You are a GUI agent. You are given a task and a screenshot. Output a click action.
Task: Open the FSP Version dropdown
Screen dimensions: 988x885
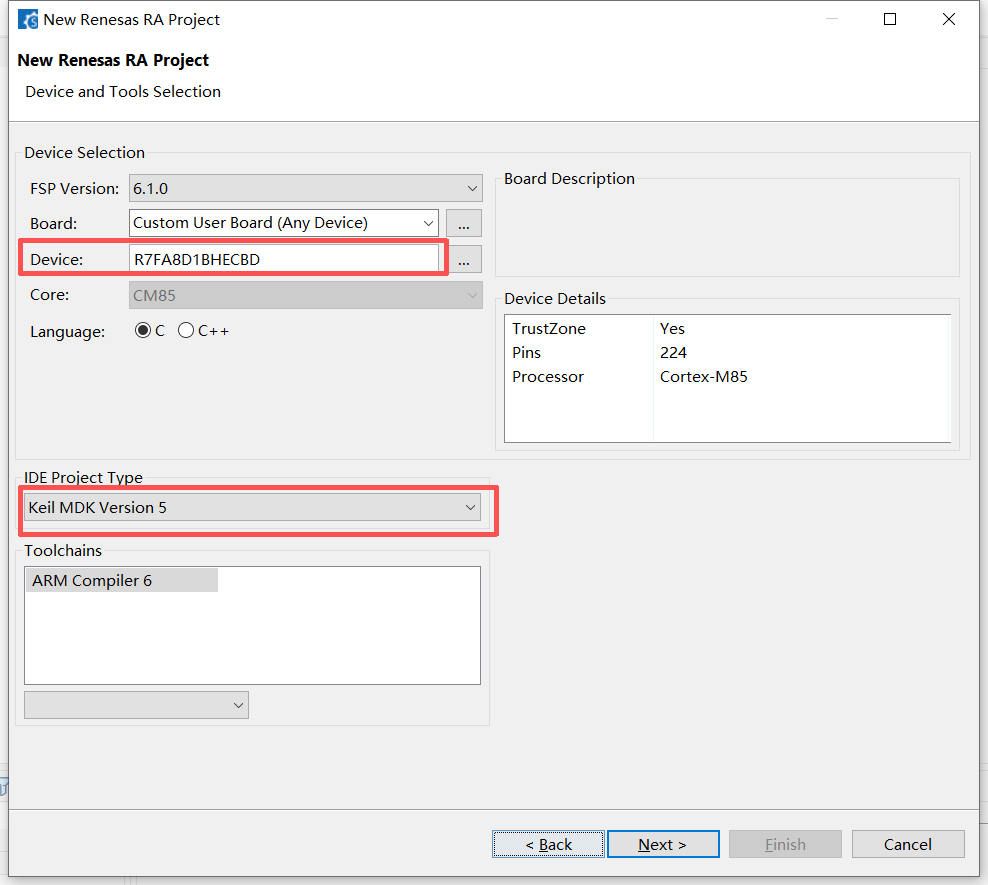[306, 188]
